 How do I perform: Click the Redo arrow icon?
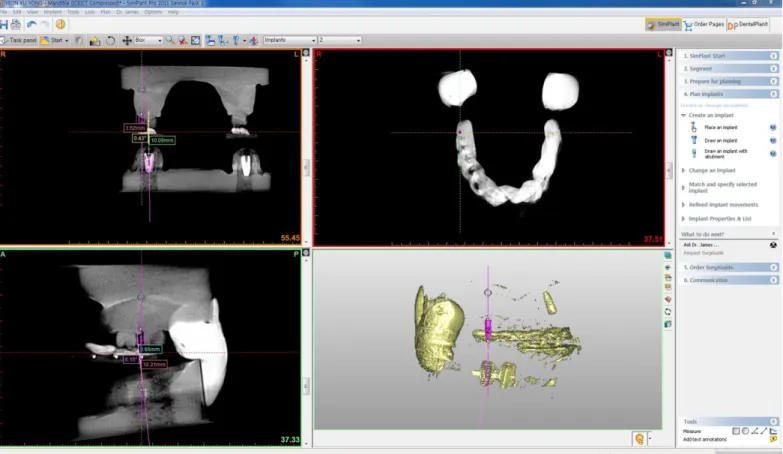45,24
